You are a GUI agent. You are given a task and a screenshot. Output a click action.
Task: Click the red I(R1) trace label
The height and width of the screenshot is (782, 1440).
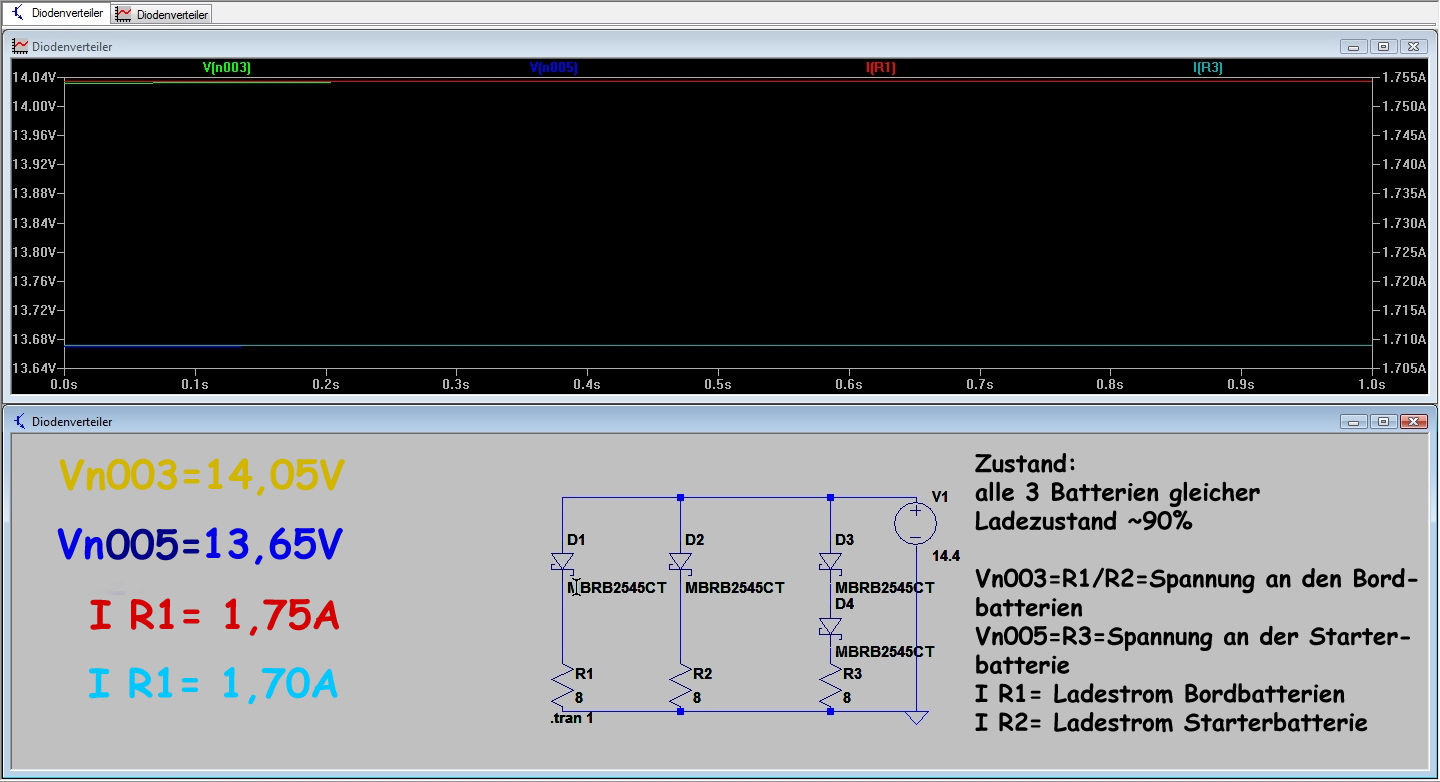[x=880, y=68]
